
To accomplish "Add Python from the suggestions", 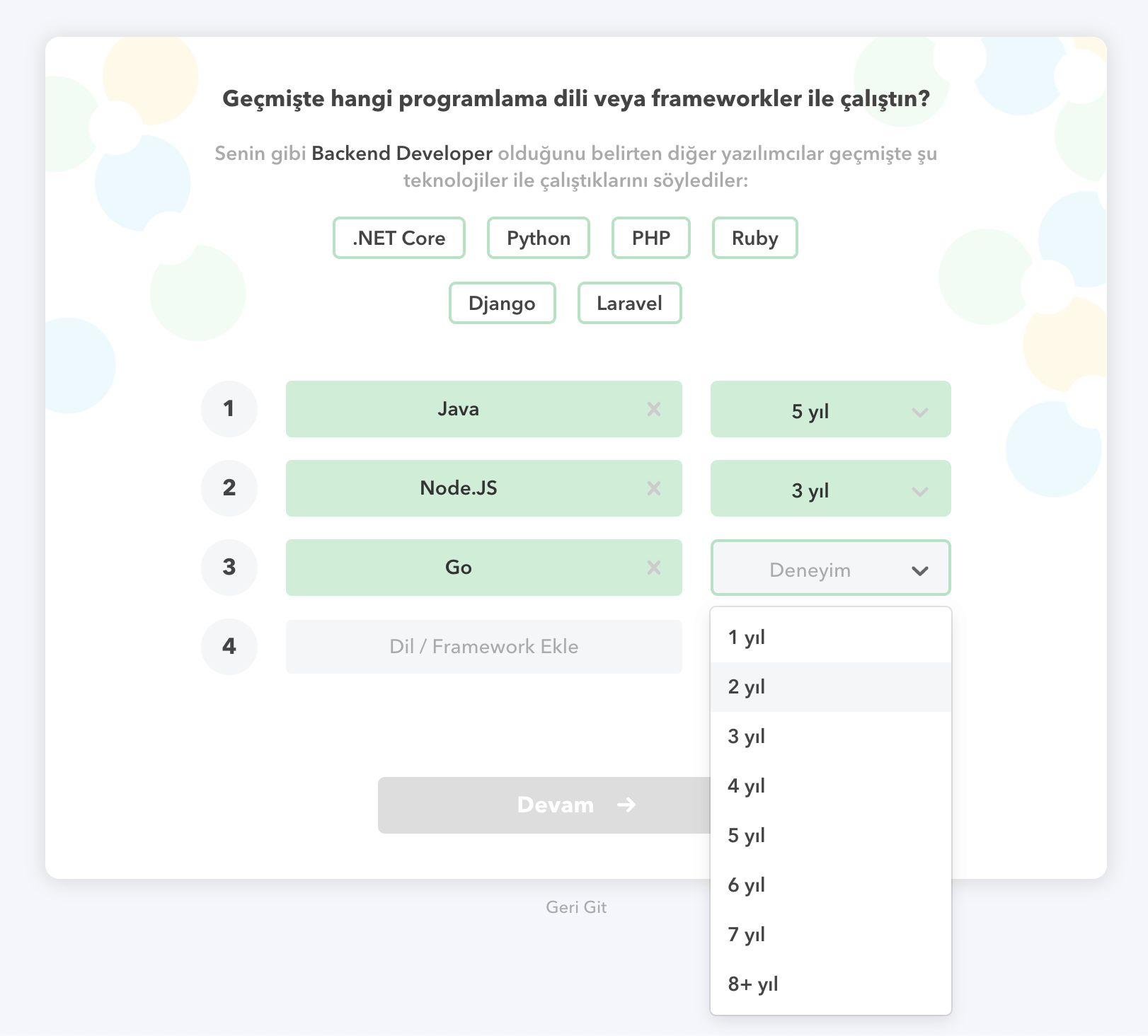I will [x=538, y=238].
